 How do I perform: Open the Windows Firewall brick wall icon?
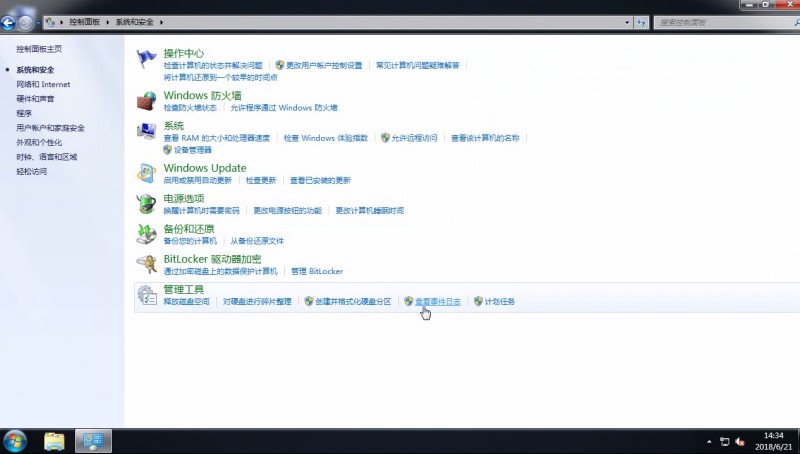point(146,101)
